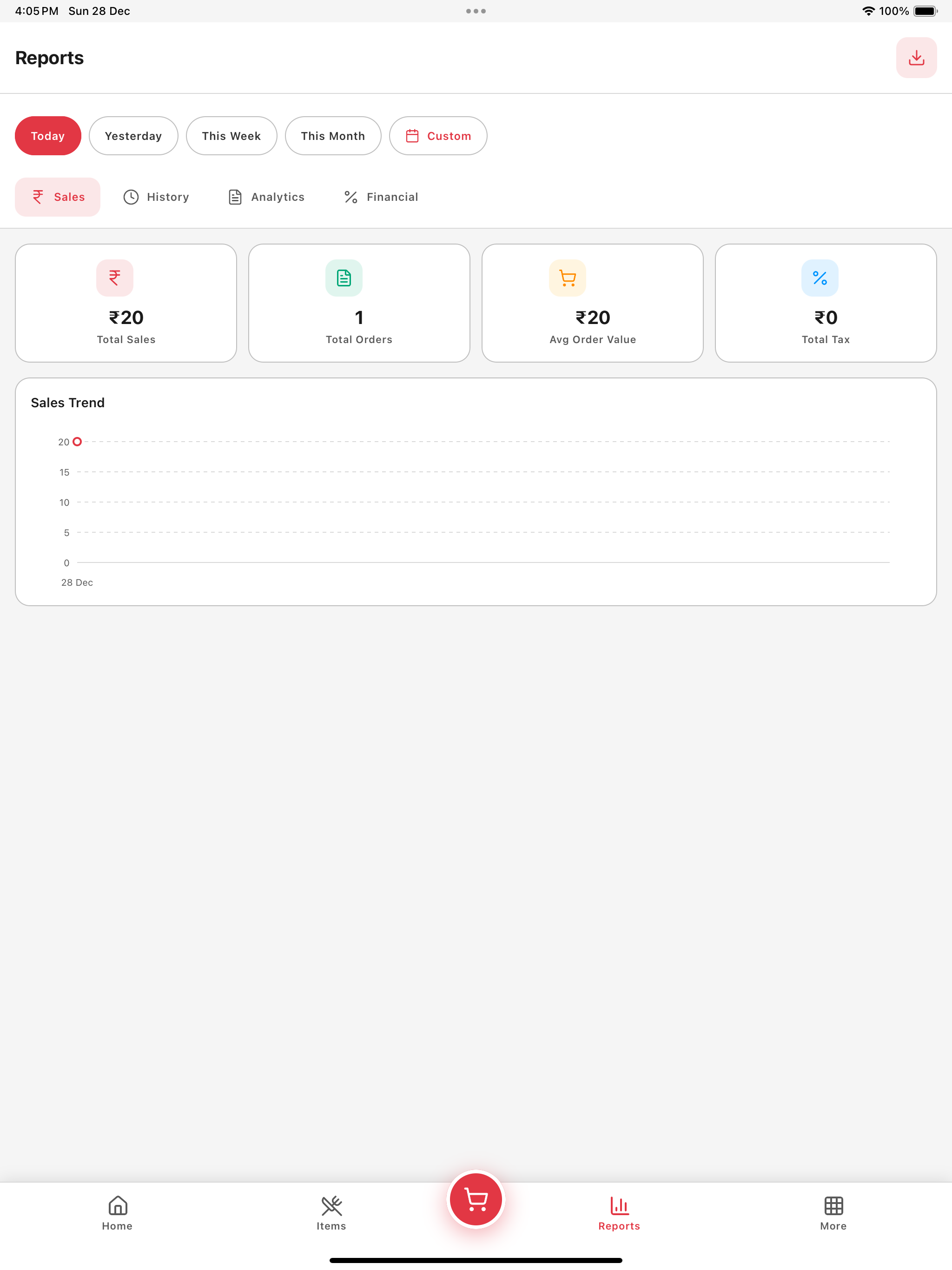Tap the three-dot multitasking indicator
The height and width of the screenshot is (1270, 952).
tap(476, 11)
